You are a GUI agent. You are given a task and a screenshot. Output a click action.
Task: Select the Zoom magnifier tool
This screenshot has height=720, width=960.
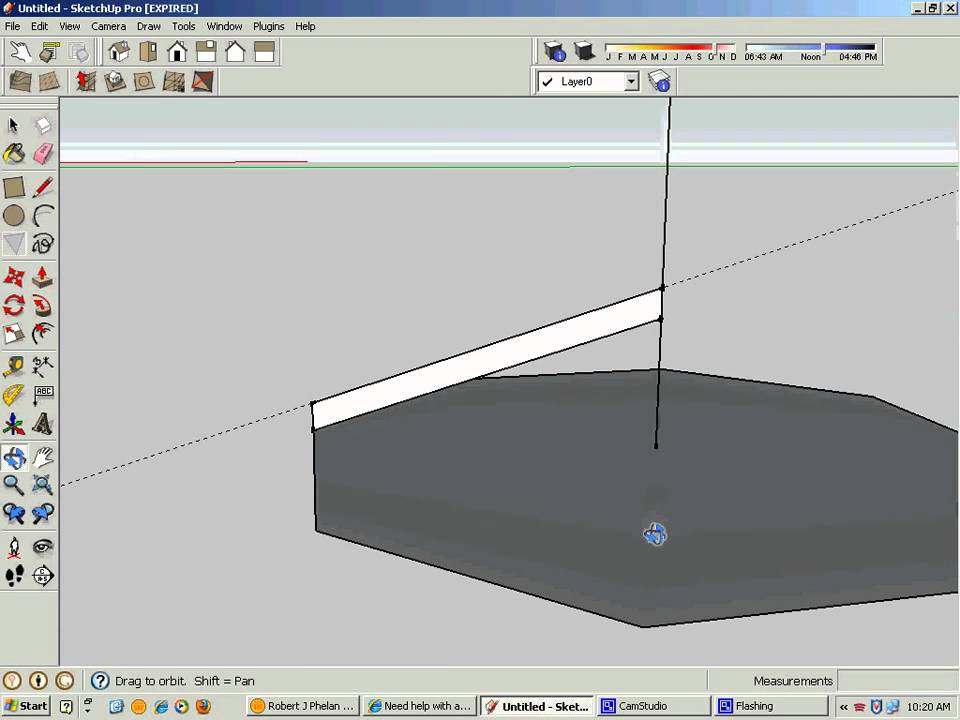pyautogui.click(x=14, y=485)
